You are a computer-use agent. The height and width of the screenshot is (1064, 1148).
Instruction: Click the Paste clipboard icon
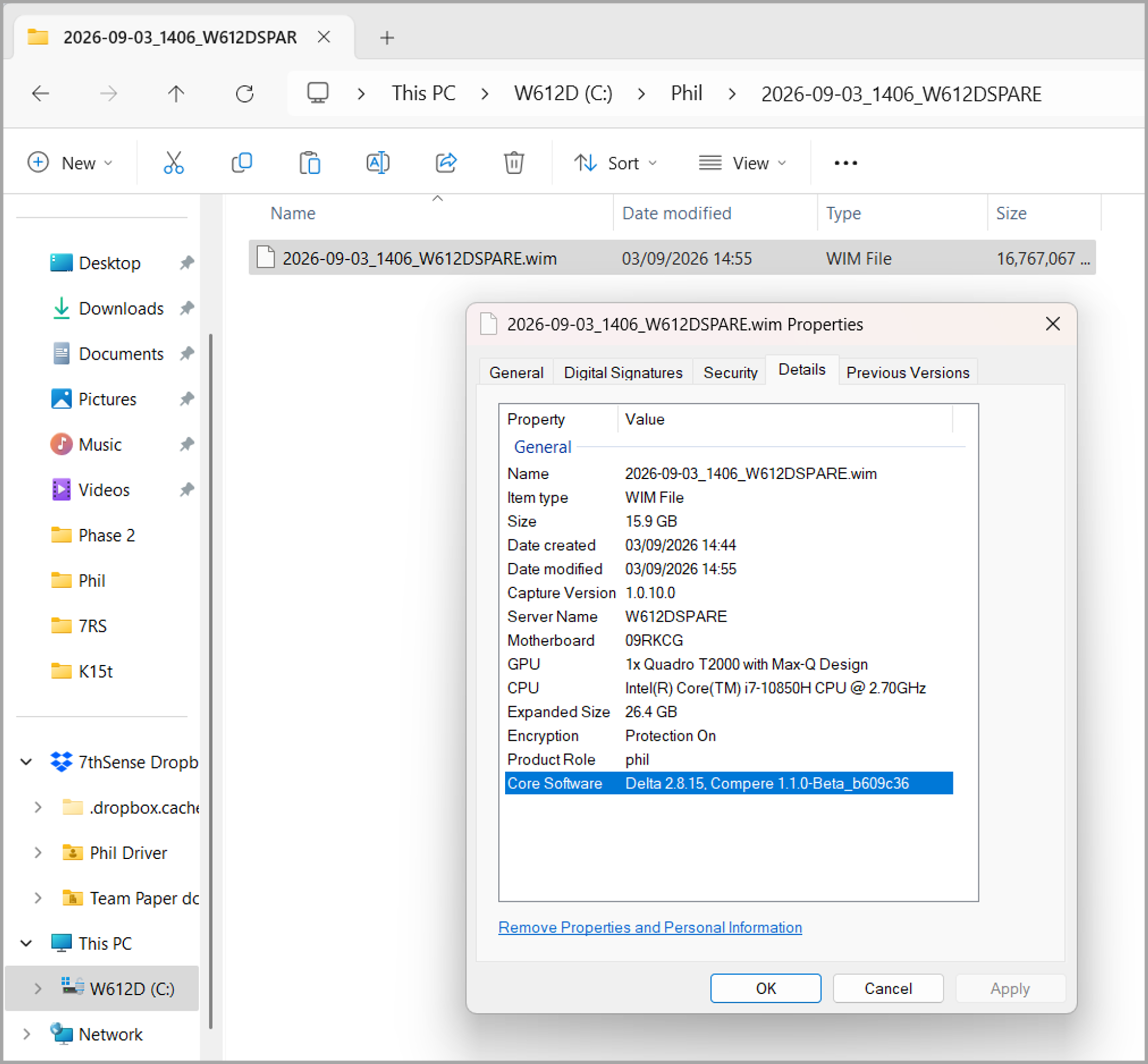click(310, 163)
